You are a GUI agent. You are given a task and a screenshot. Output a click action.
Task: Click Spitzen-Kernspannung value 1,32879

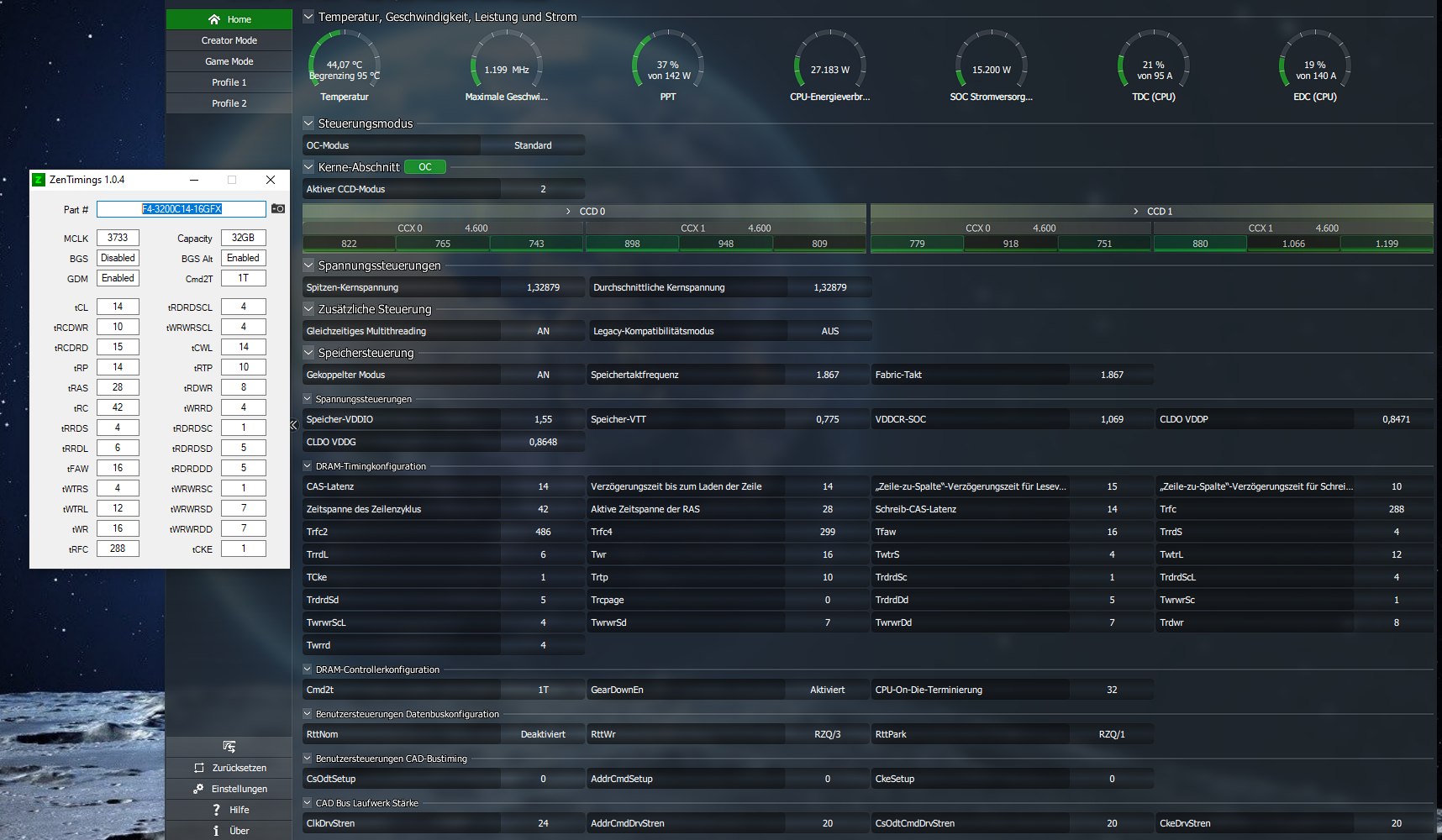(543, 287)
